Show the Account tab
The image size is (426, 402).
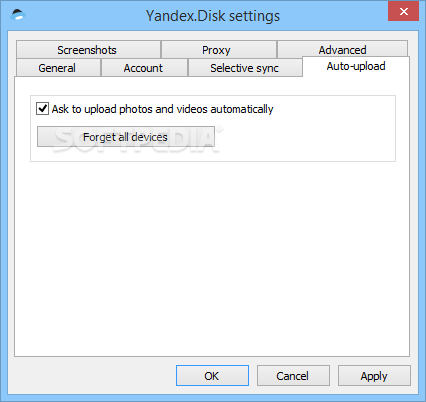click(144, 68)
